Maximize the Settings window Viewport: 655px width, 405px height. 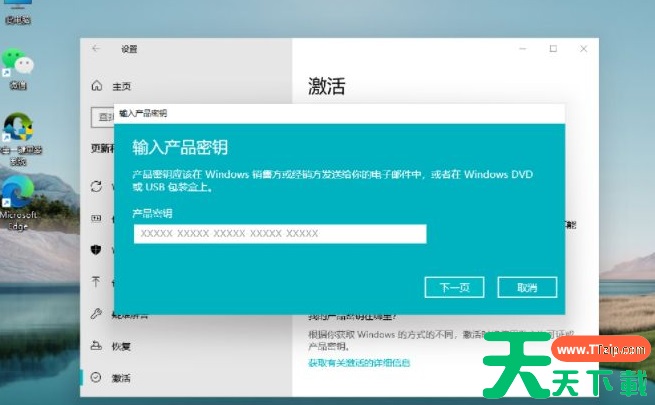click(x=553, y=48)
